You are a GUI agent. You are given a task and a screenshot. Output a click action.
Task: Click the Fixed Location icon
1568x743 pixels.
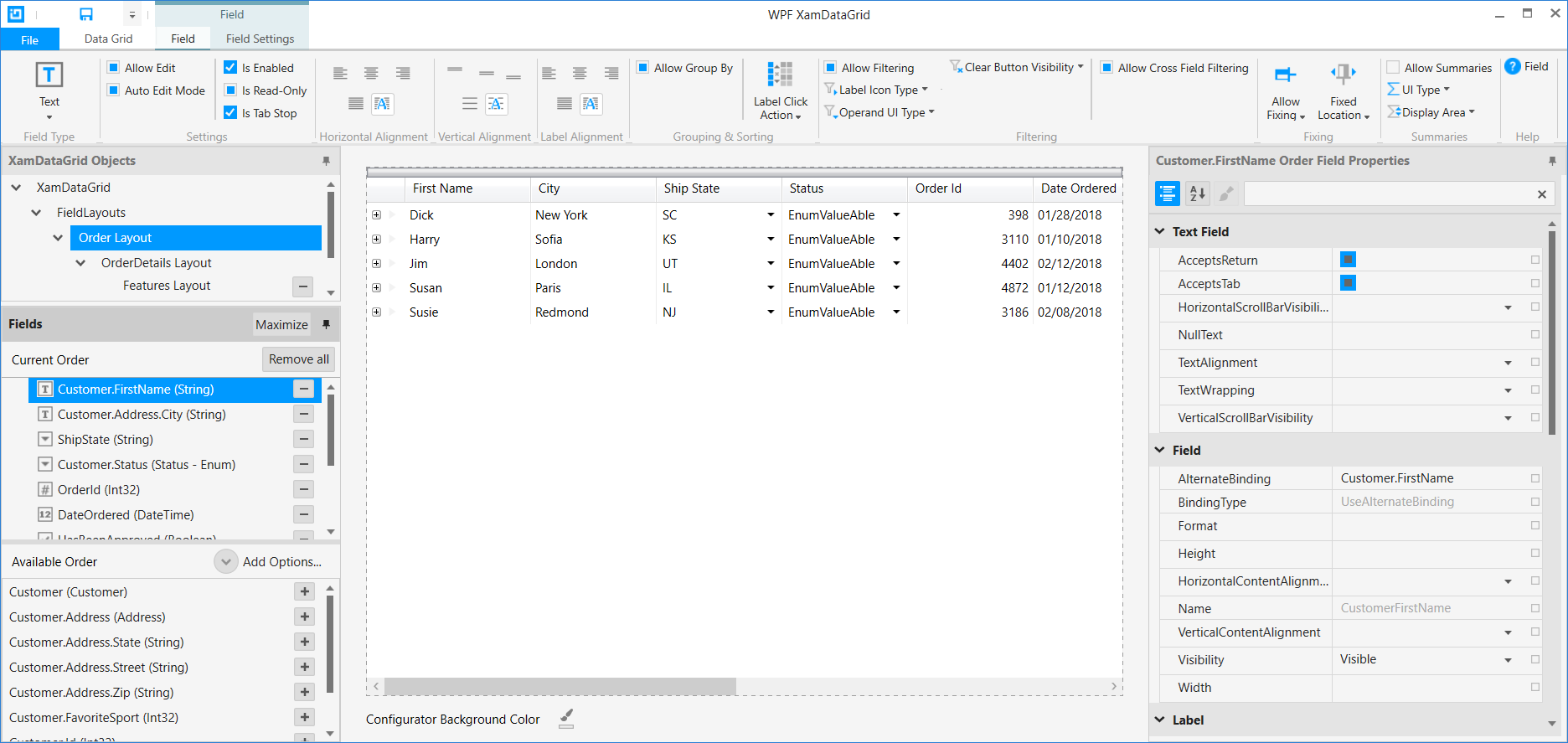(1343, 74)
